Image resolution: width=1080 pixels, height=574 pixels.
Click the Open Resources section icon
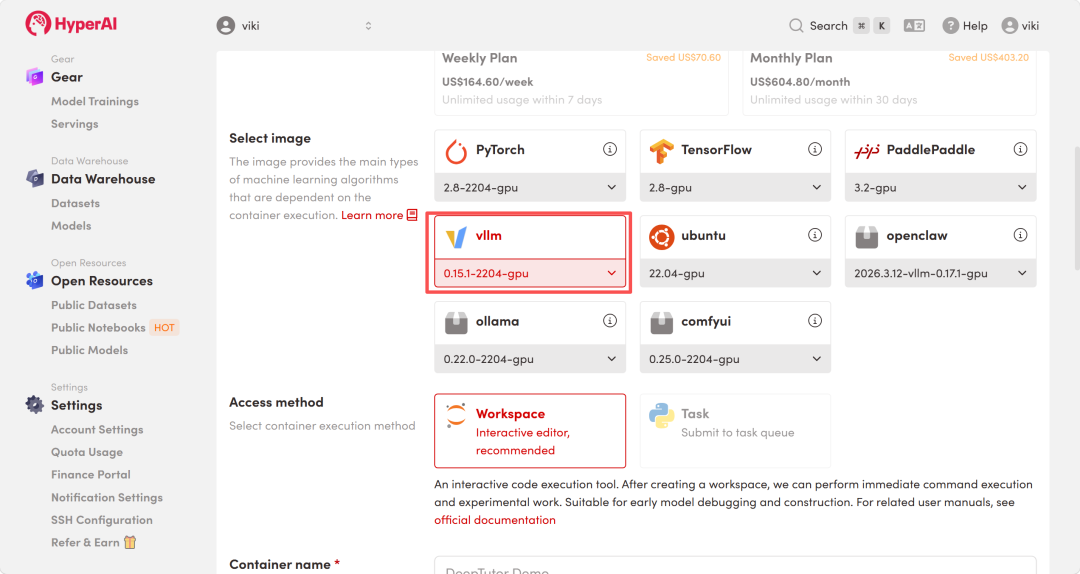(x=34, y=280)
